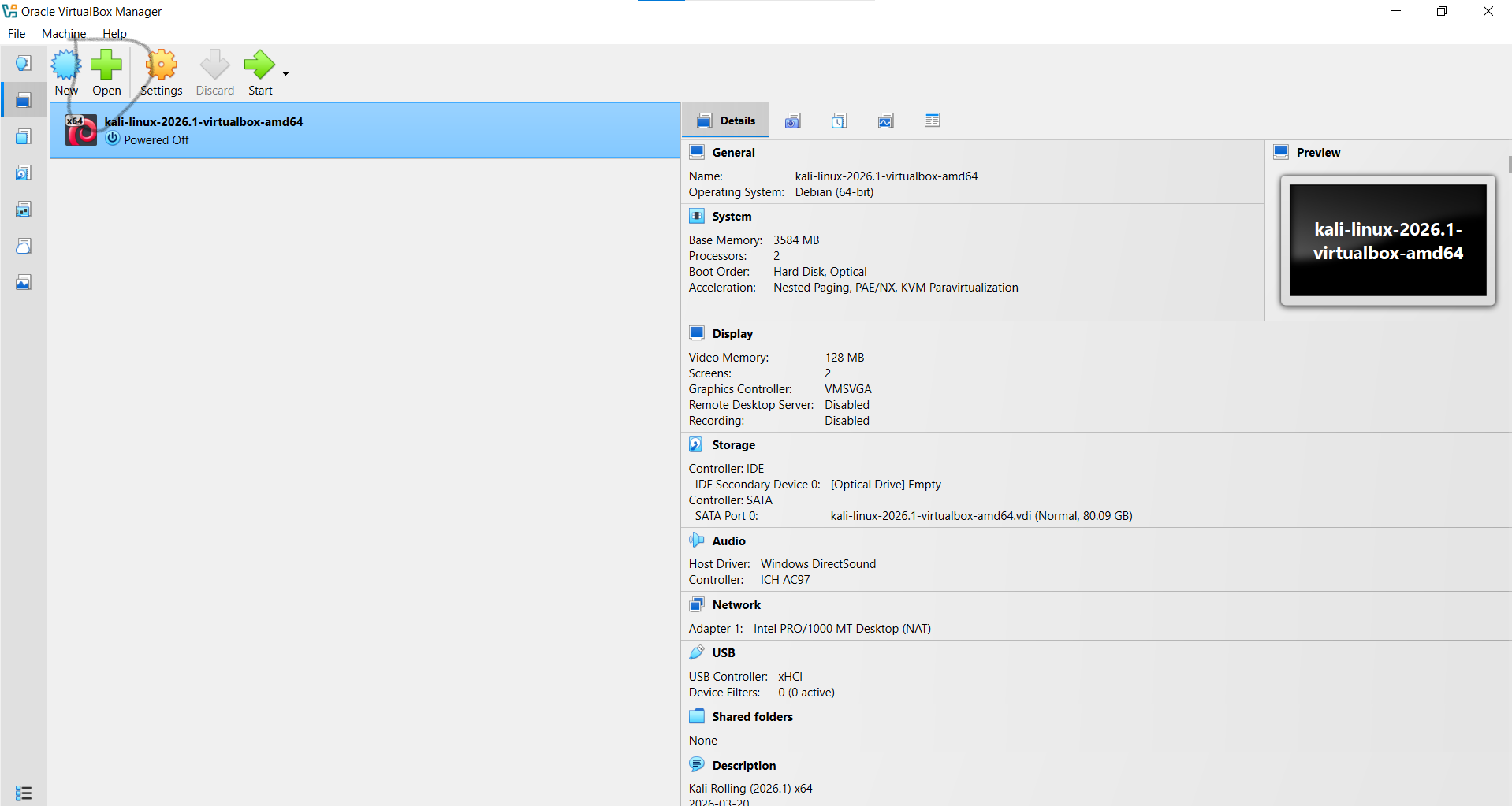Toggle the sidebar text list icon at bottom
The height and width of the screenshot is (806, 1512).
click(x=24, y=793)
